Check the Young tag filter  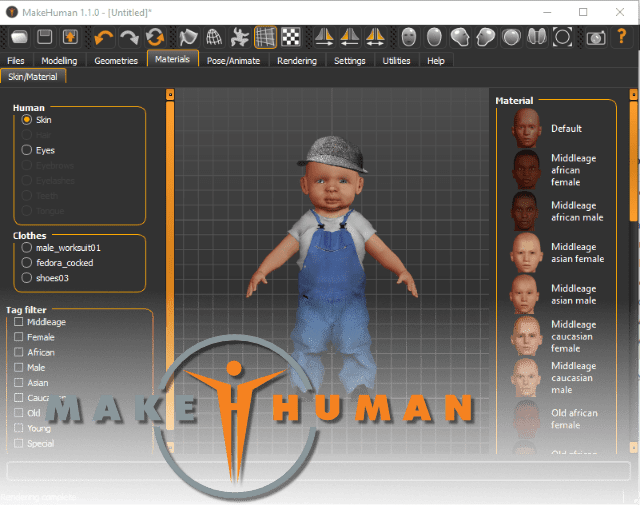click(x=18, y=428)
